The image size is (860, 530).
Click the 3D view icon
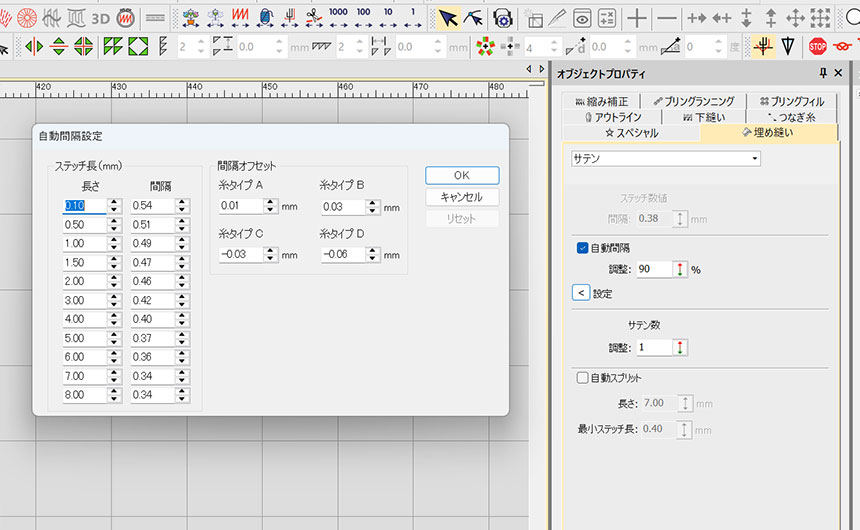(x=100, y=18)
